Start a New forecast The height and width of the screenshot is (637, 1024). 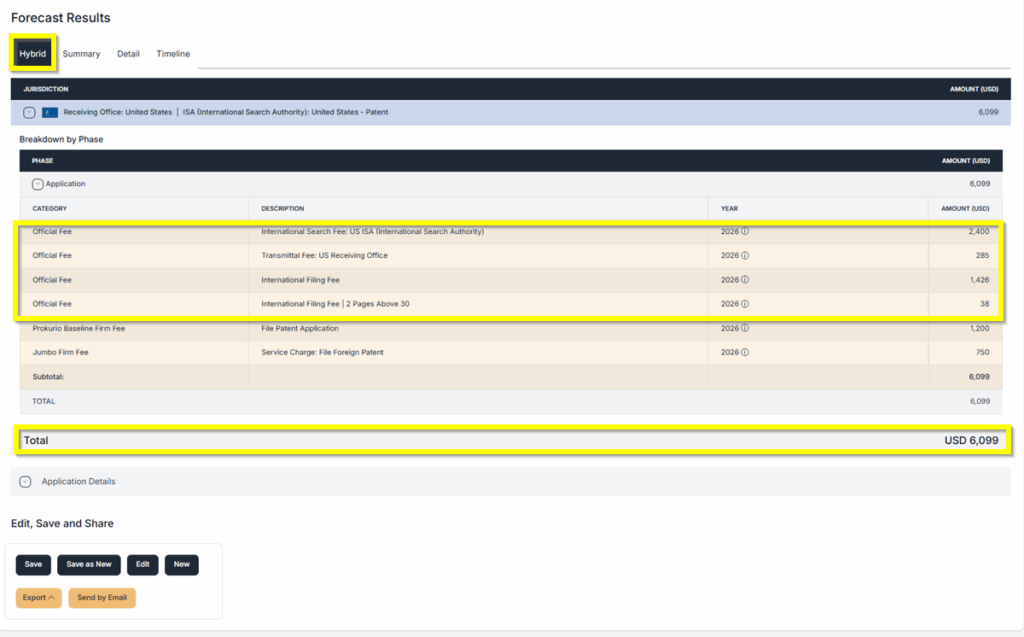tap(181, 564)
